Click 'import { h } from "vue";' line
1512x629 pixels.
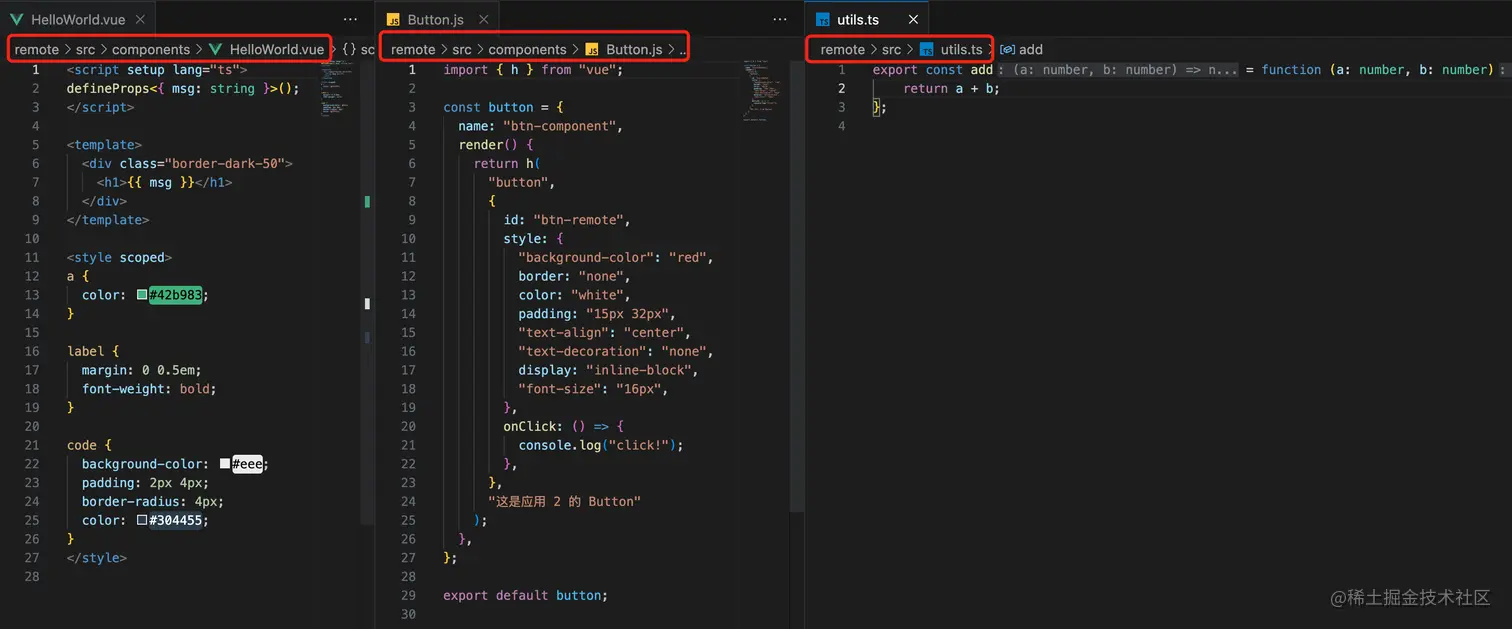click(533, 70)
